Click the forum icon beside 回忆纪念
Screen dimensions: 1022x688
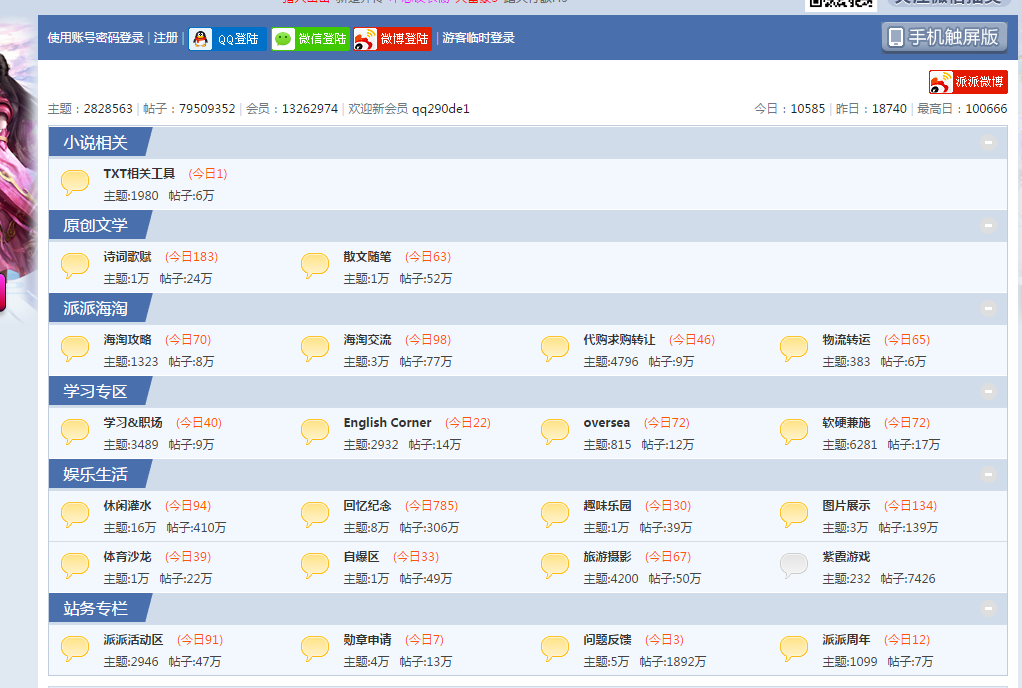point(315,515)
